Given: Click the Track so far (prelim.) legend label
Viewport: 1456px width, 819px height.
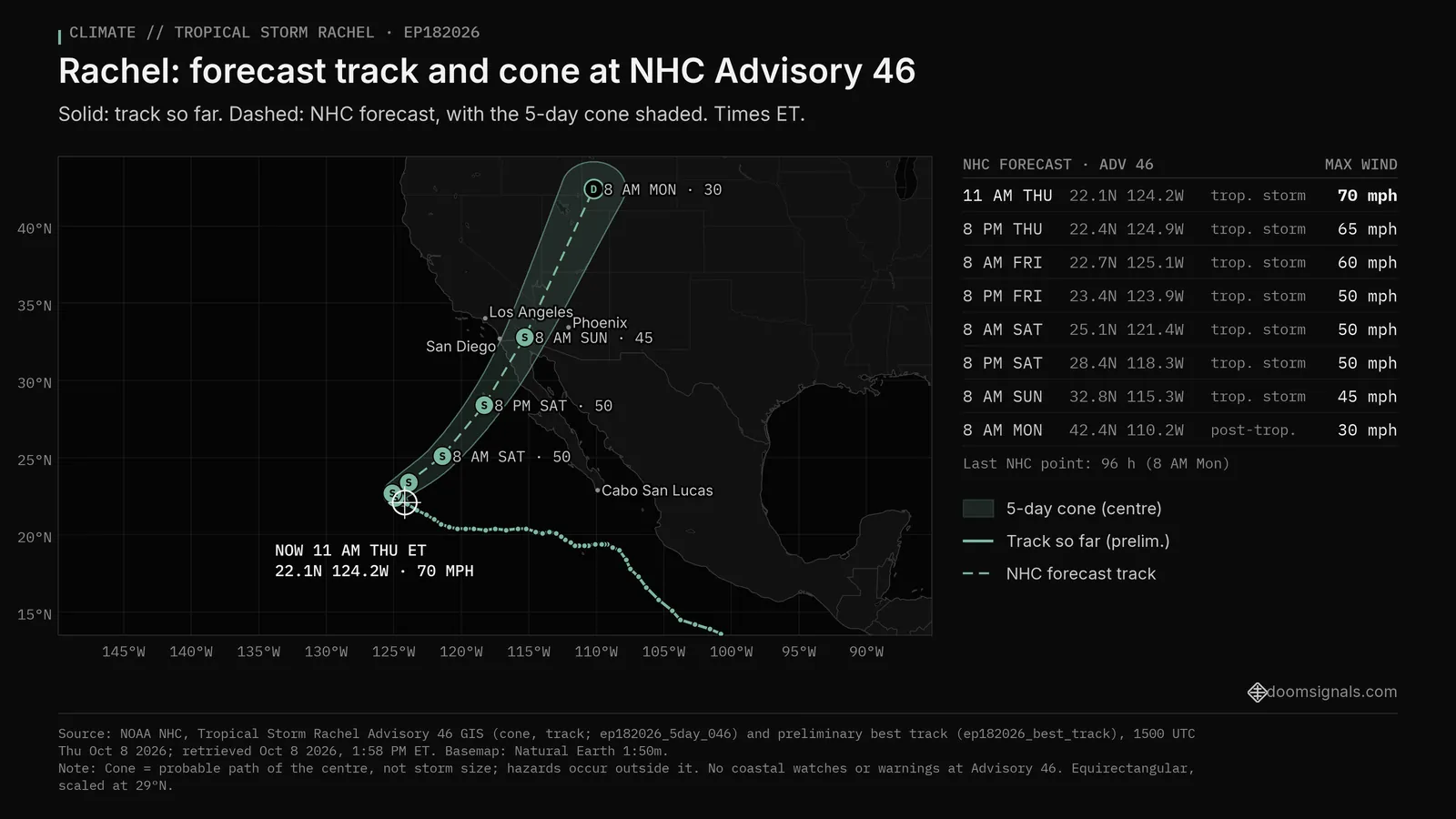Looking at the screenshot, I should [x=1088, y=541].
